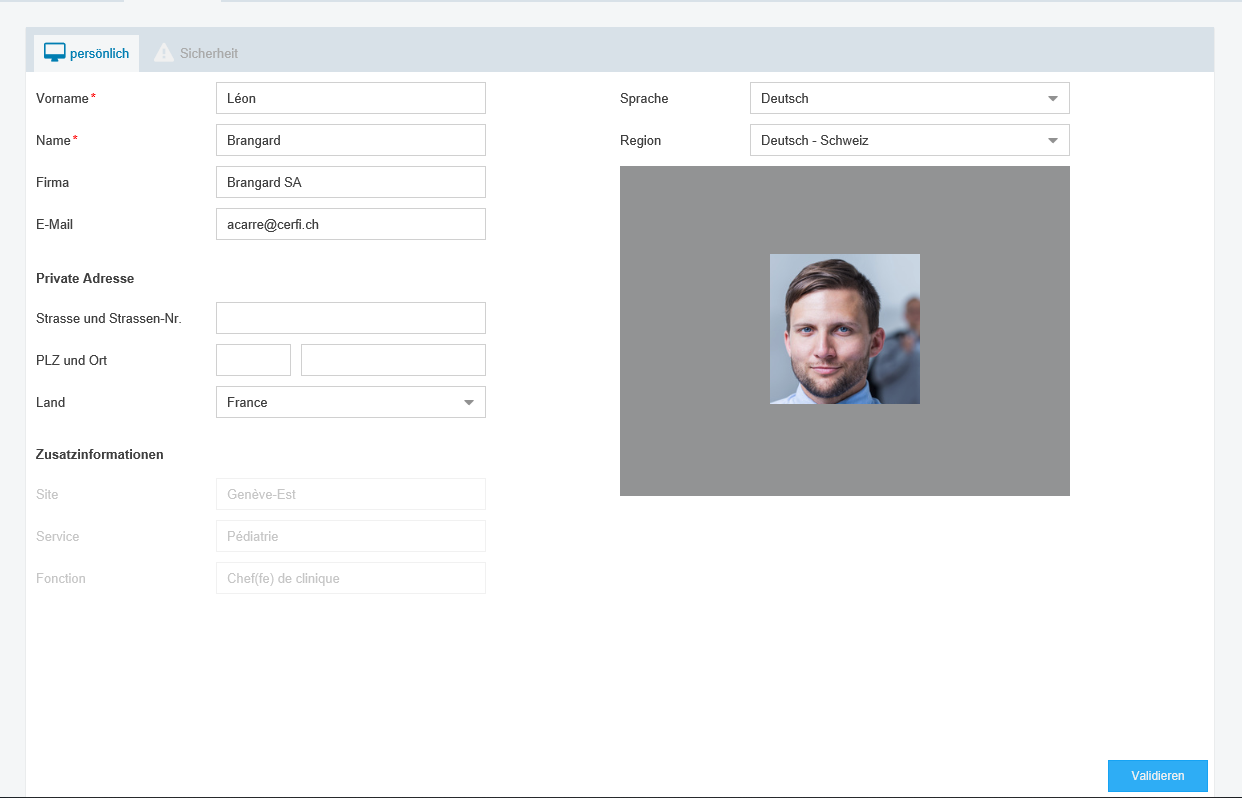Click the Vorname input field
Viewport: 1242px width, 798px height.
tap(350, 98)
